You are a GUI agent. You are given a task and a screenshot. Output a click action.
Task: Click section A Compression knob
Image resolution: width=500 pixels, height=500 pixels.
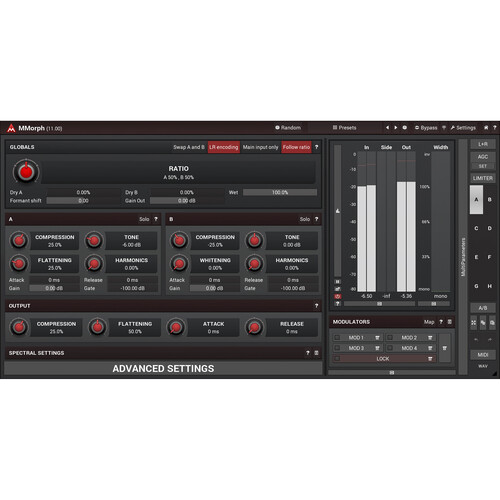[x=19, y=240]
